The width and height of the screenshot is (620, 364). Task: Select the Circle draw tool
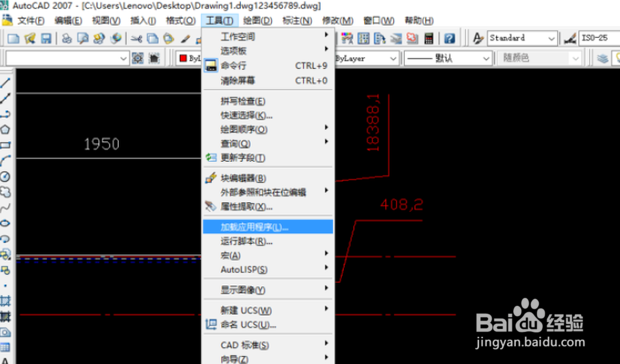pyautogui.click(x=5, y=176)
